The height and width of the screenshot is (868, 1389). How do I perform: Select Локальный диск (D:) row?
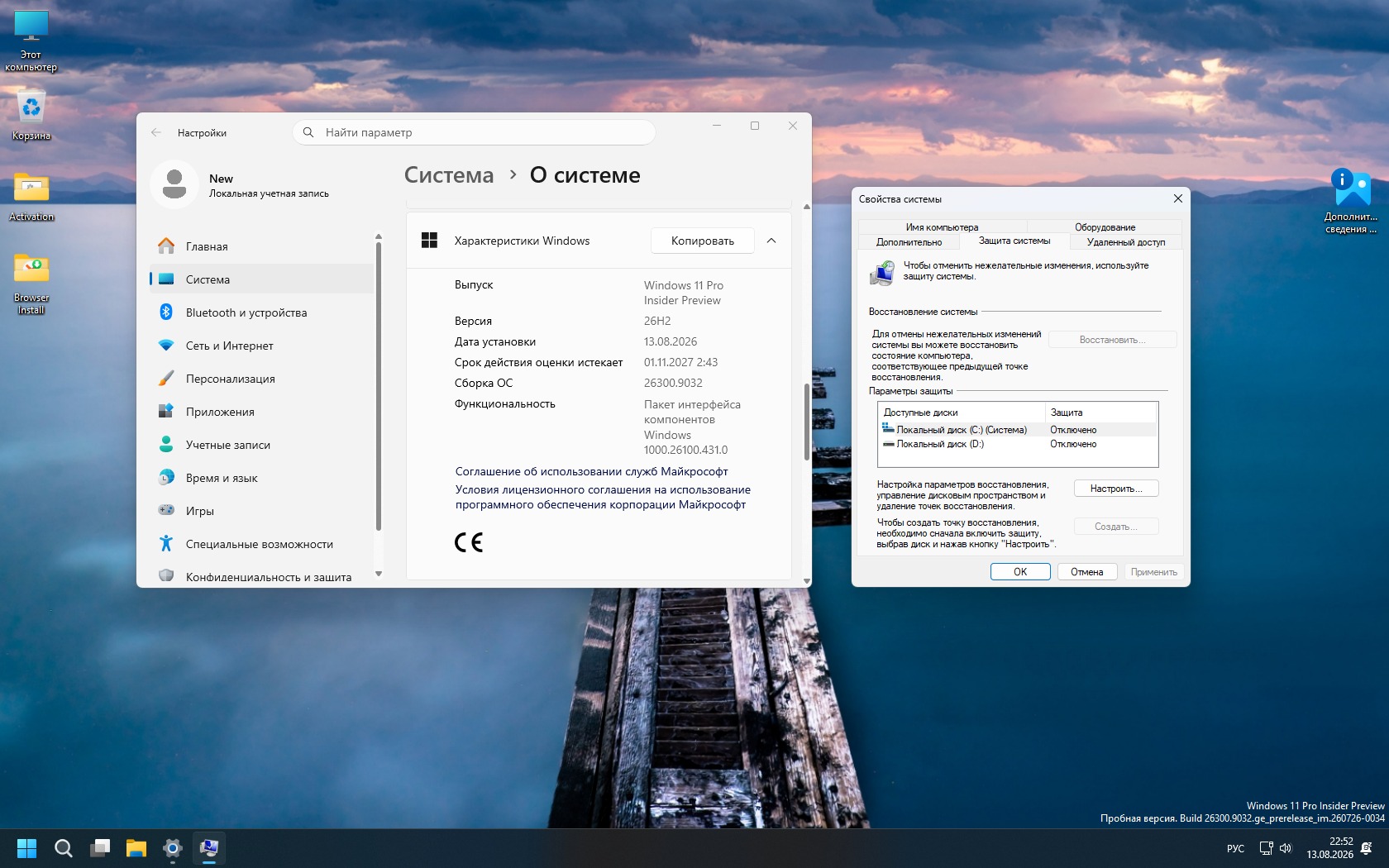pos(1017,444)
